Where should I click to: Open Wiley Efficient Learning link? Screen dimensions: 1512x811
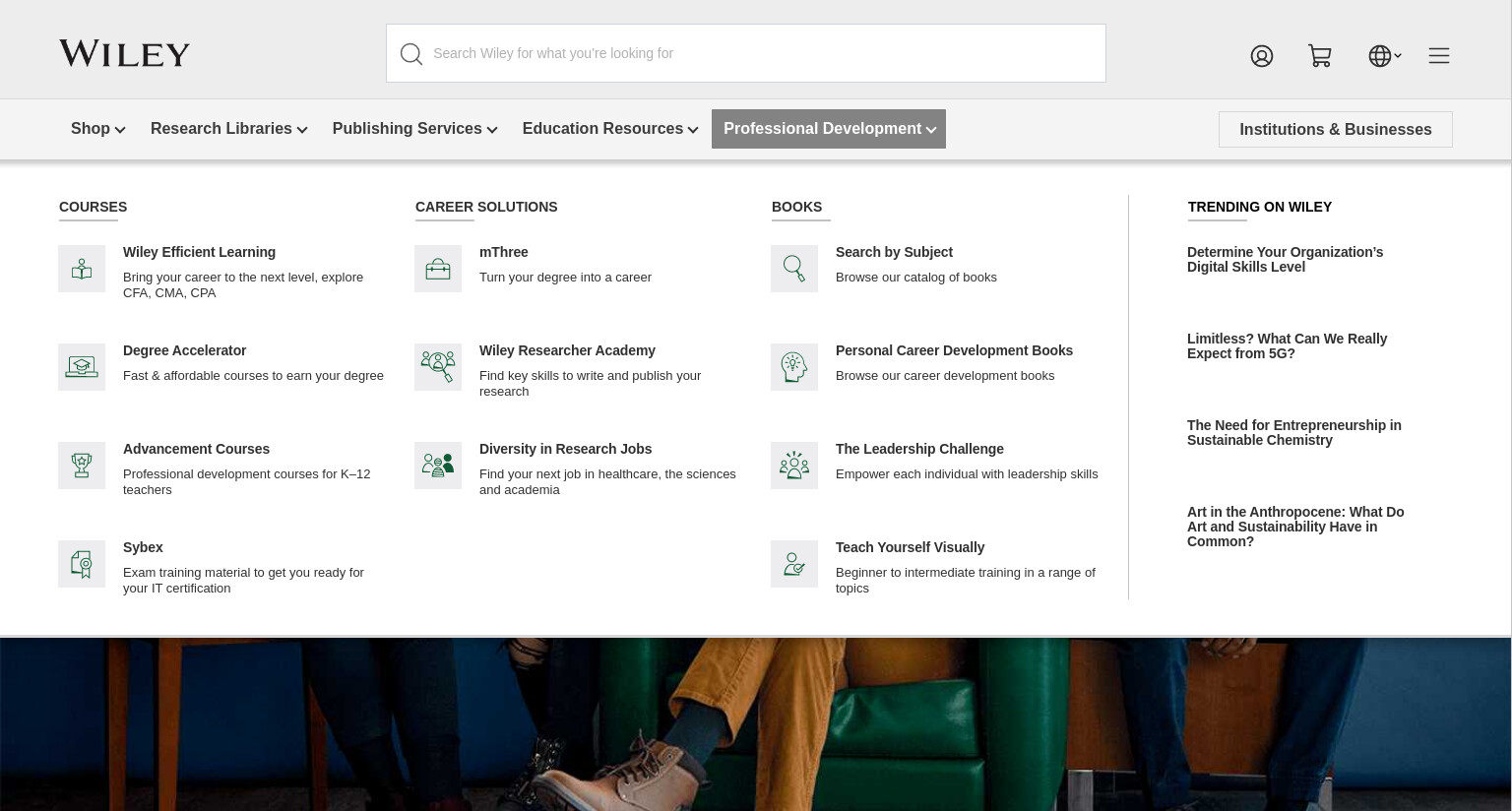[199, 253]
